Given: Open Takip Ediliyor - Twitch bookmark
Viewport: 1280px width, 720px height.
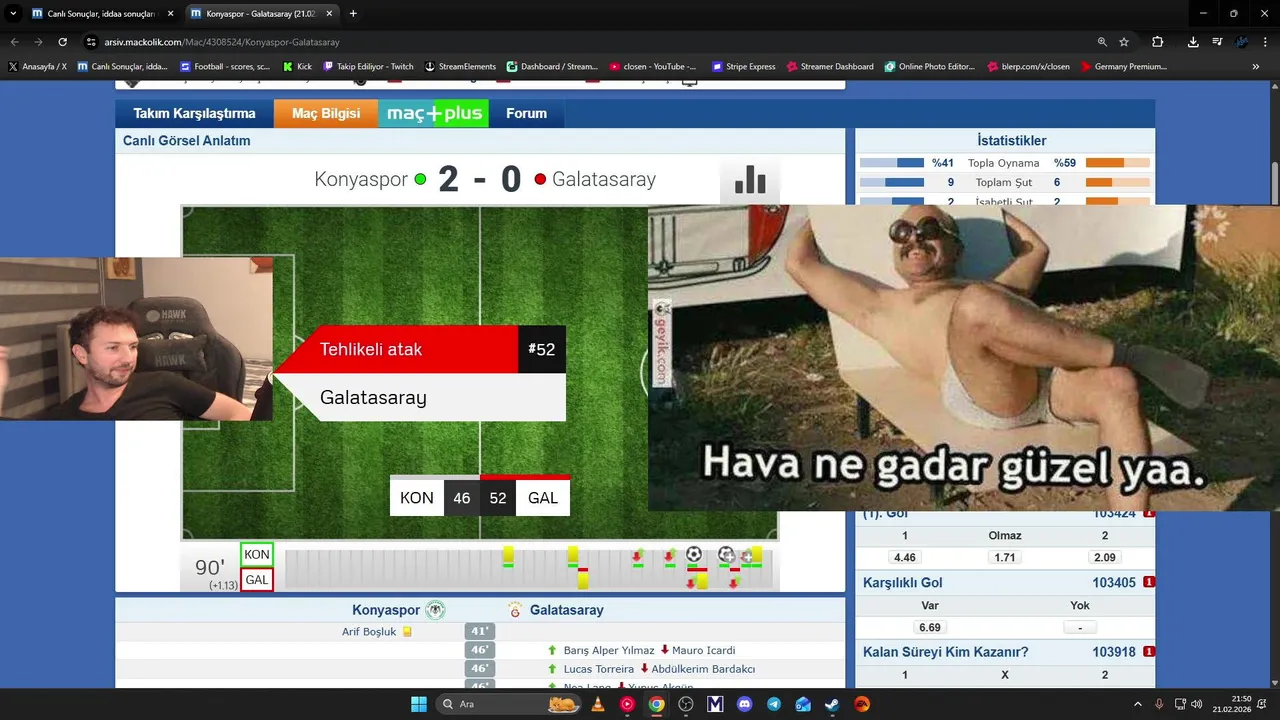Looking at the screenshot, I should pyautogui.click(x=368, y=66).
